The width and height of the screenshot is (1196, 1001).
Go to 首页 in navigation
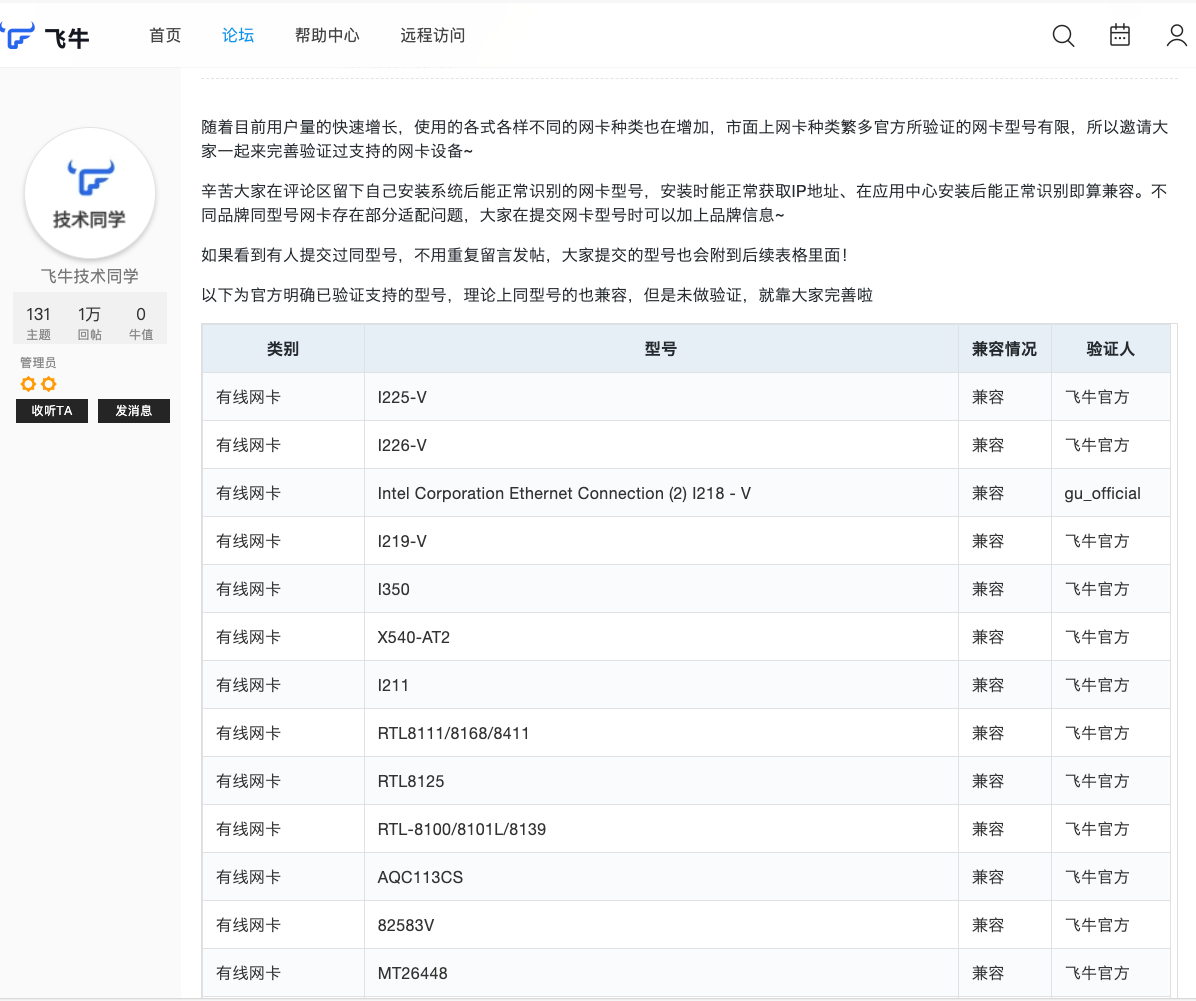[x=165, y=35]
